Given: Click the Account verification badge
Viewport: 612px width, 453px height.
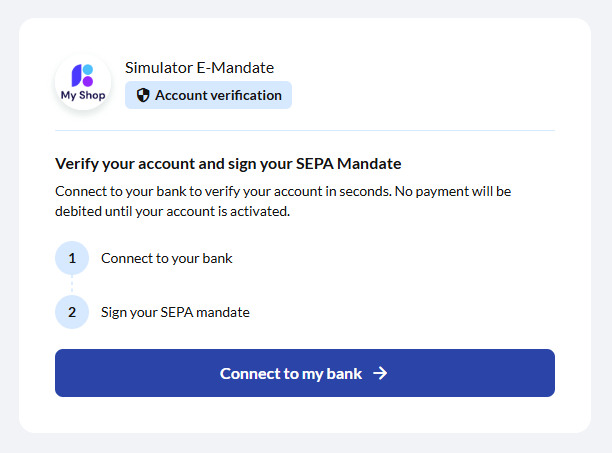Looking at the screenshot, I should [x=208, y=95].
